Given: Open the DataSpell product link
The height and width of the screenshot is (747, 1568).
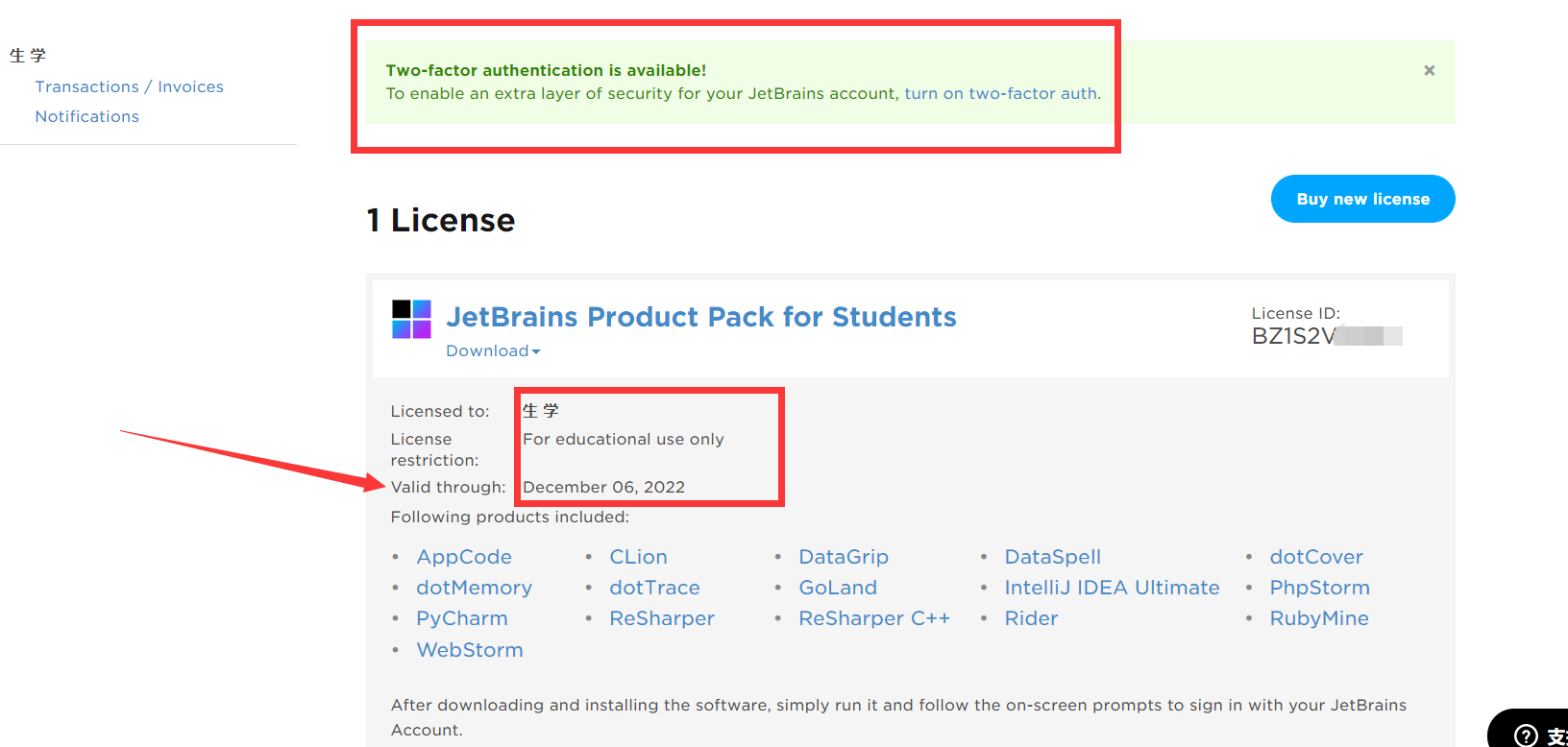Looking at the screenshot, I should click(x=1052, y=557).
